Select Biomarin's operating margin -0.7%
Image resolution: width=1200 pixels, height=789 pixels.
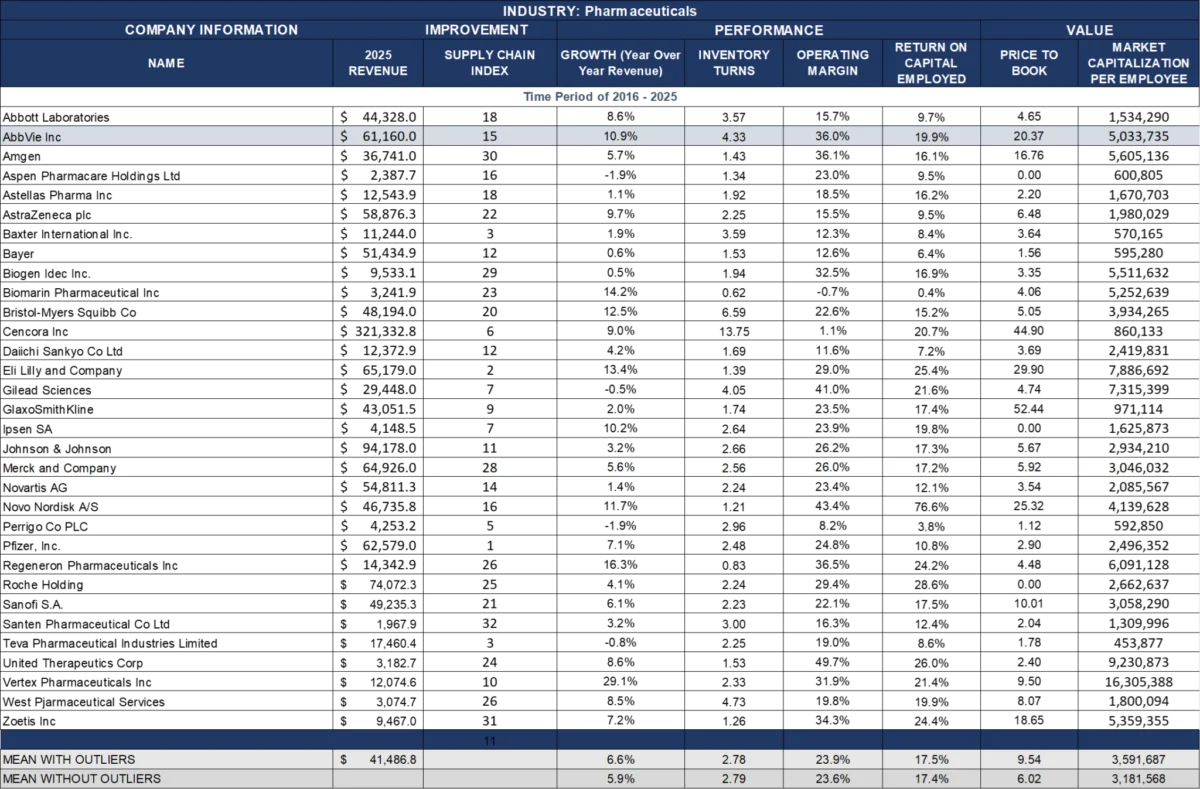click(833, 292)
